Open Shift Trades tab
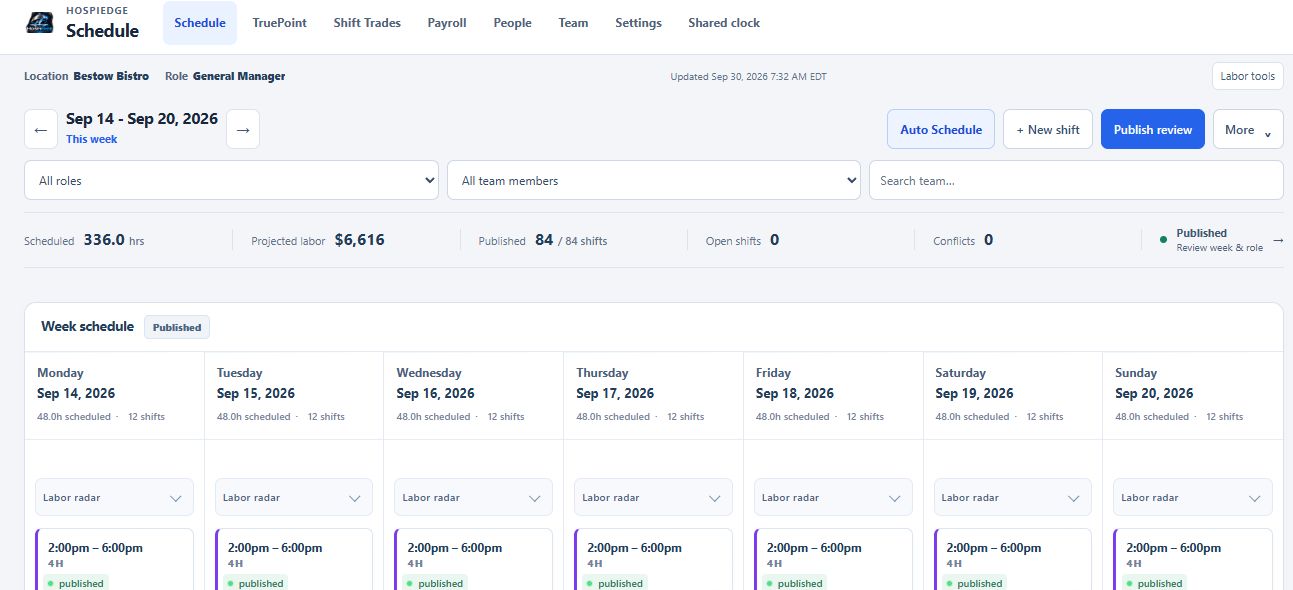1293x590 pixels. (x=367, y=23)
